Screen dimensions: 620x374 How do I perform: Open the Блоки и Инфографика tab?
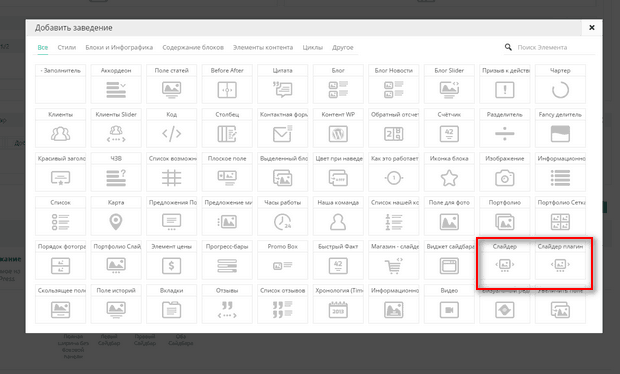pyautogui.click(x=119, y=47)
